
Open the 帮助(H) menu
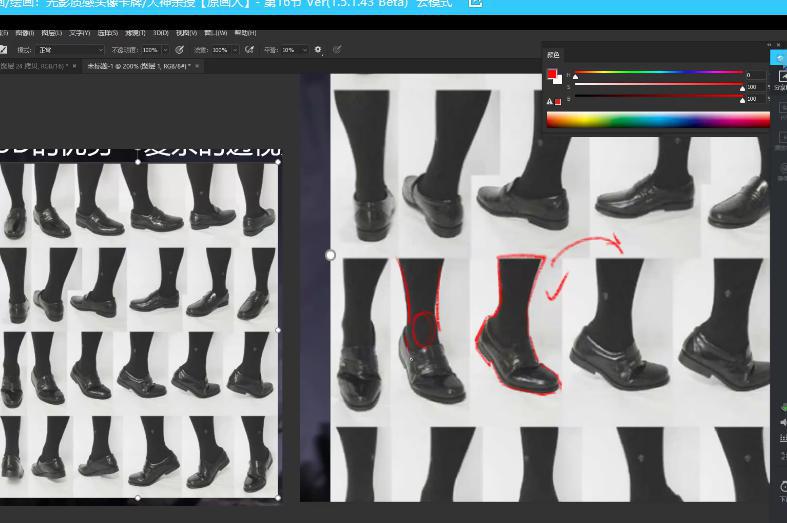click(x=245, y=33)
